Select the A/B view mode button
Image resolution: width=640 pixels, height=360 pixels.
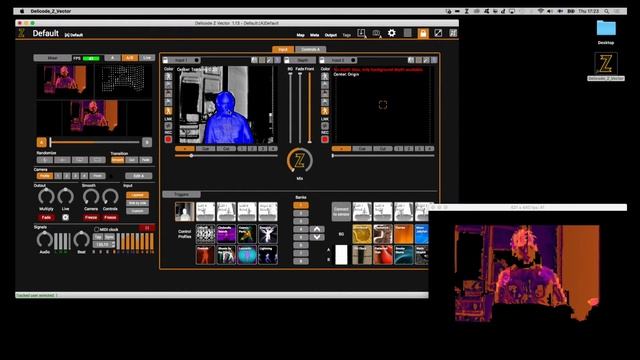pyautogui.click(x=129, y=58)
